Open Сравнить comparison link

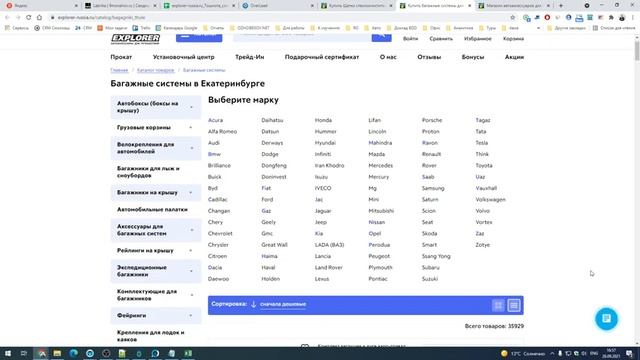click(x=441, y=39)
